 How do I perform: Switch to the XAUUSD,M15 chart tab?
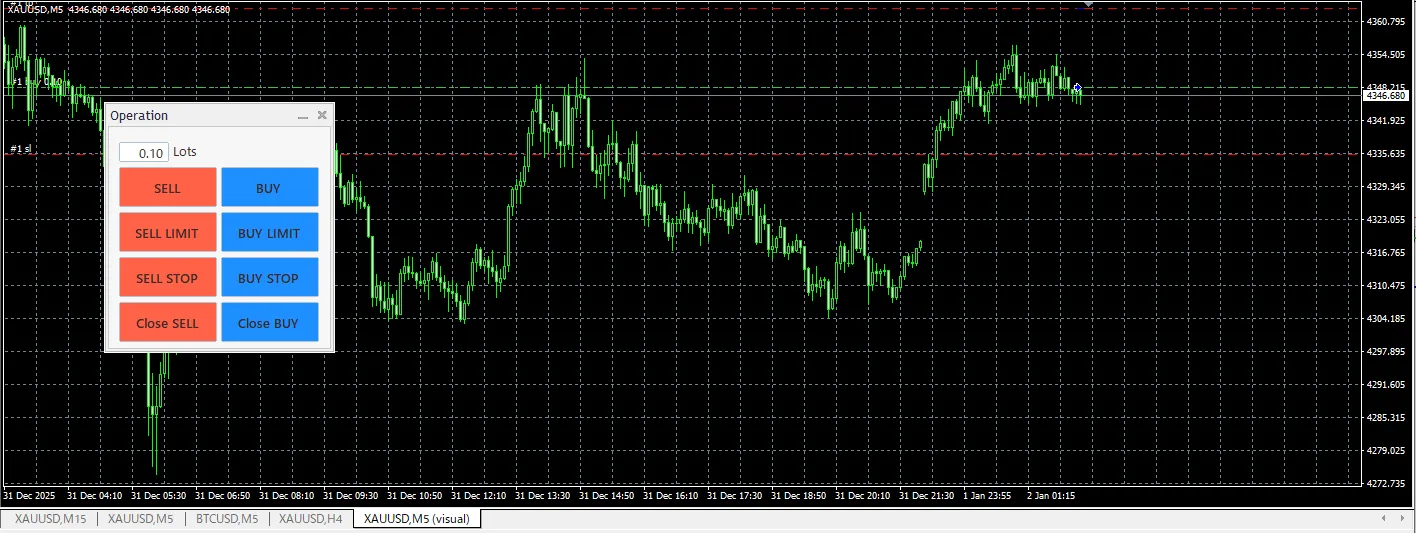pyautogui.click(x=50, y=519)
